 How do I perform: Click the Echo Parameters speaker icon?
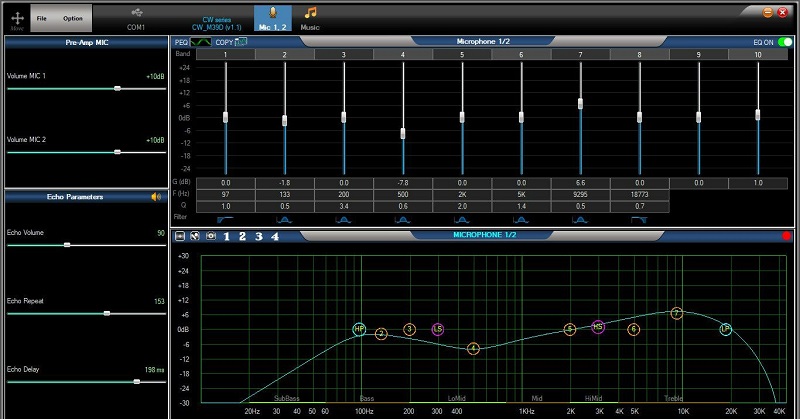156,197
